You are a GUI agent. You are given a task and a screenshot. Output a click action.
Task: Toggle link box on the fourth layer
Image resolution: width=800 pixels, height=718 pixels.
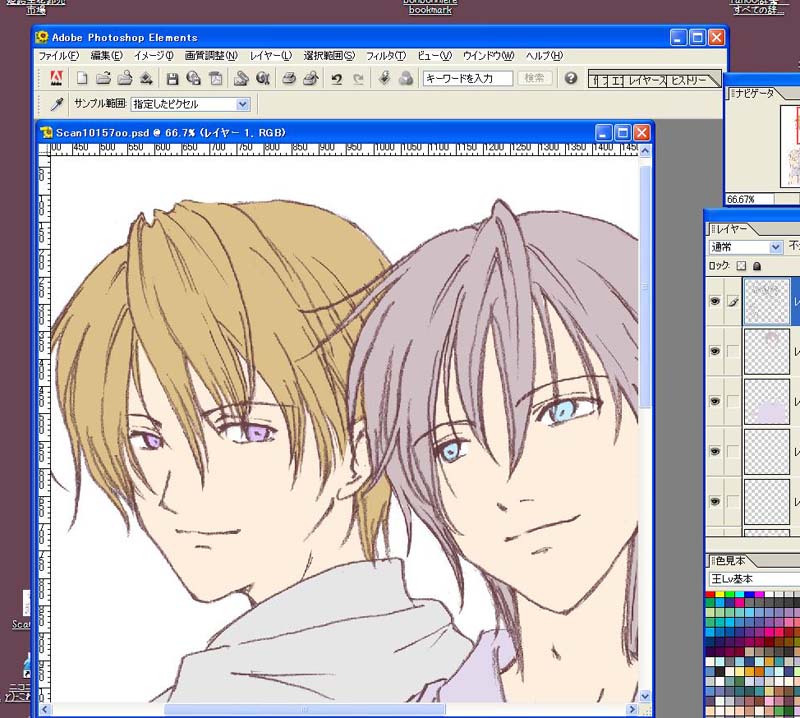point(733,451)
